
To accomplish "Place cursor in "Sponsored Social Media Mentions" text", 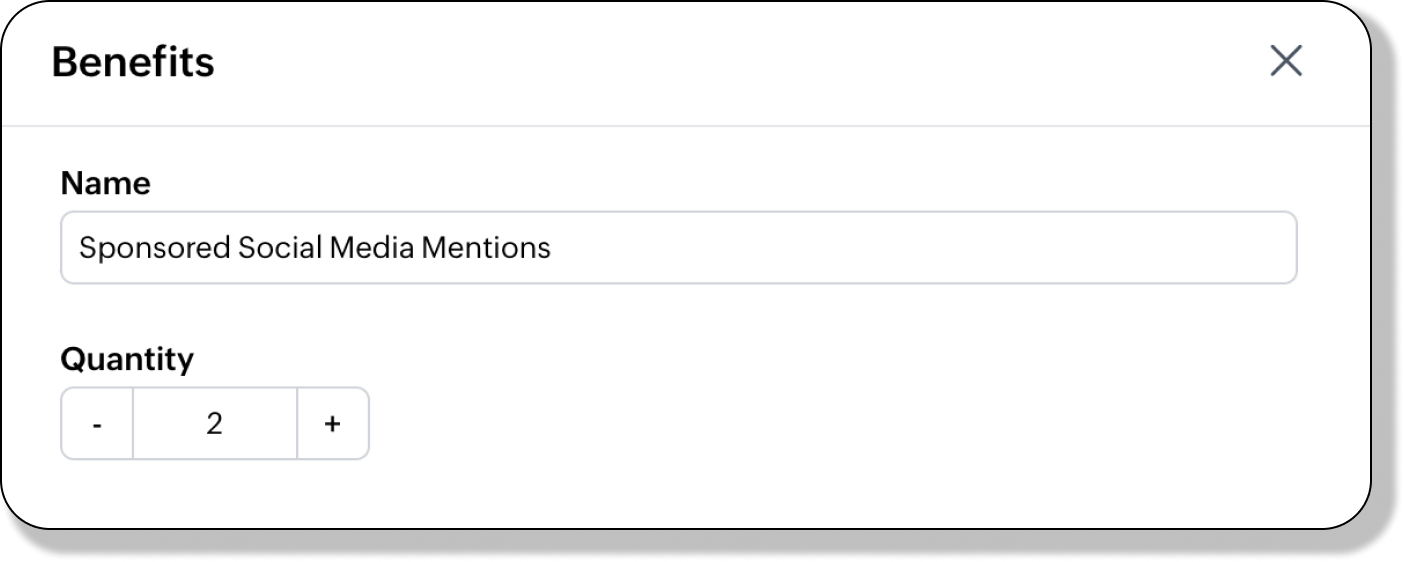I will coord(314,247).
